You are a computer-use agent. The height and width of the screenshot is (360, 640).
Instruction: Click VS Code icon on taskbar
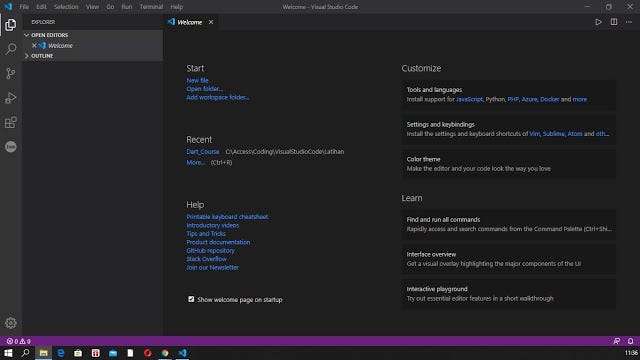pyautogui.click(x=182, y=353)
